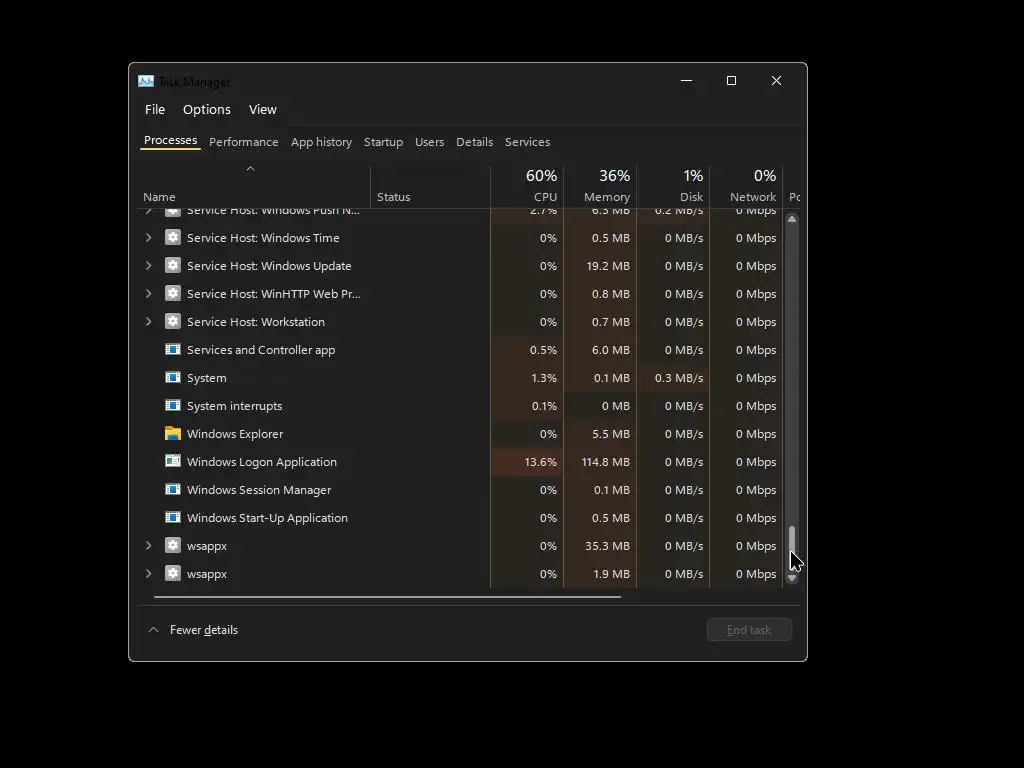
Task: Click the Windows Start-Up Application icon
Action: [x=172, y=517]
